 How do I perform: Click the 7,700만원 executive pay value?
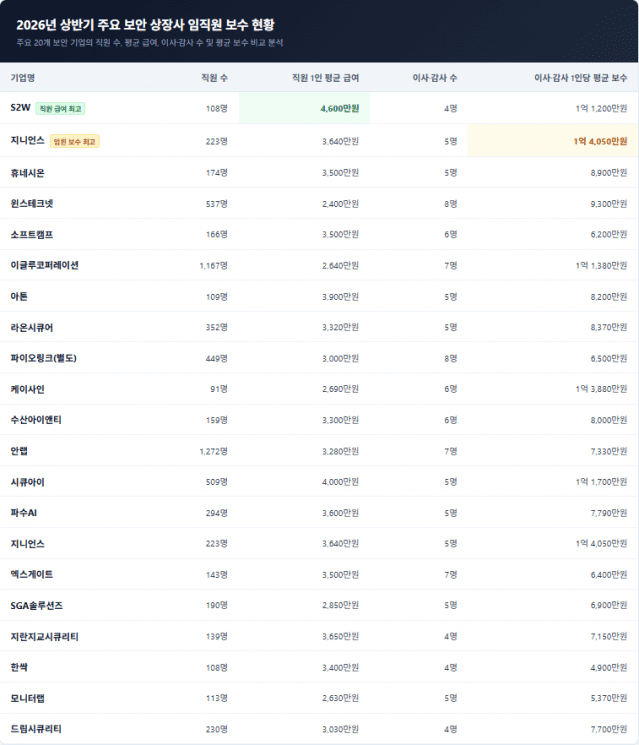click(609, 729)
